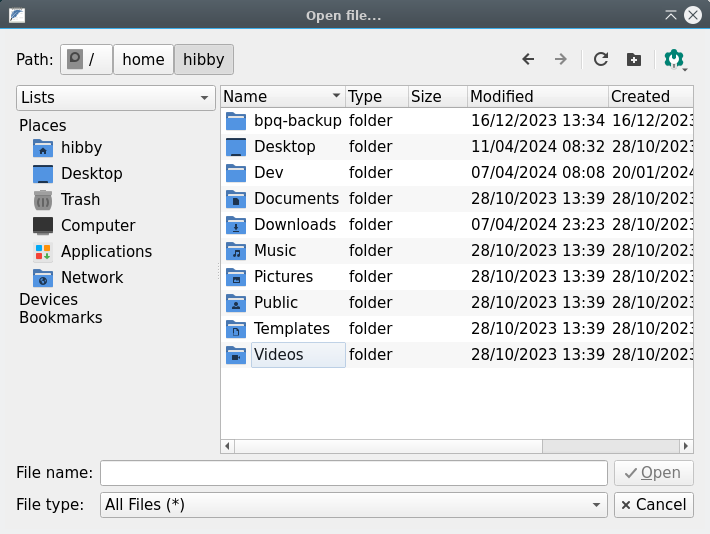This screenshot has width=710, height=534.
Task: Select the Network place
Action: [91, 277]
